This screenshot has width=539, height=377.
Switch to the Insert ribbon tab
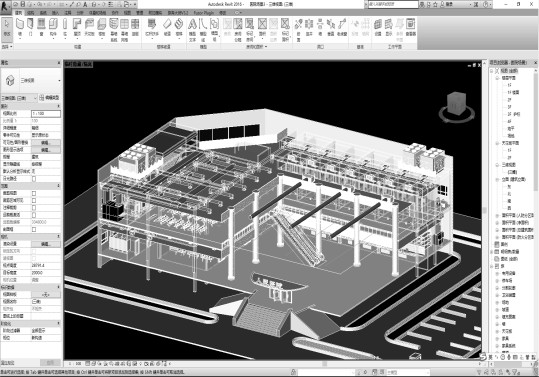pyautogui.click(x=55, y=13)
